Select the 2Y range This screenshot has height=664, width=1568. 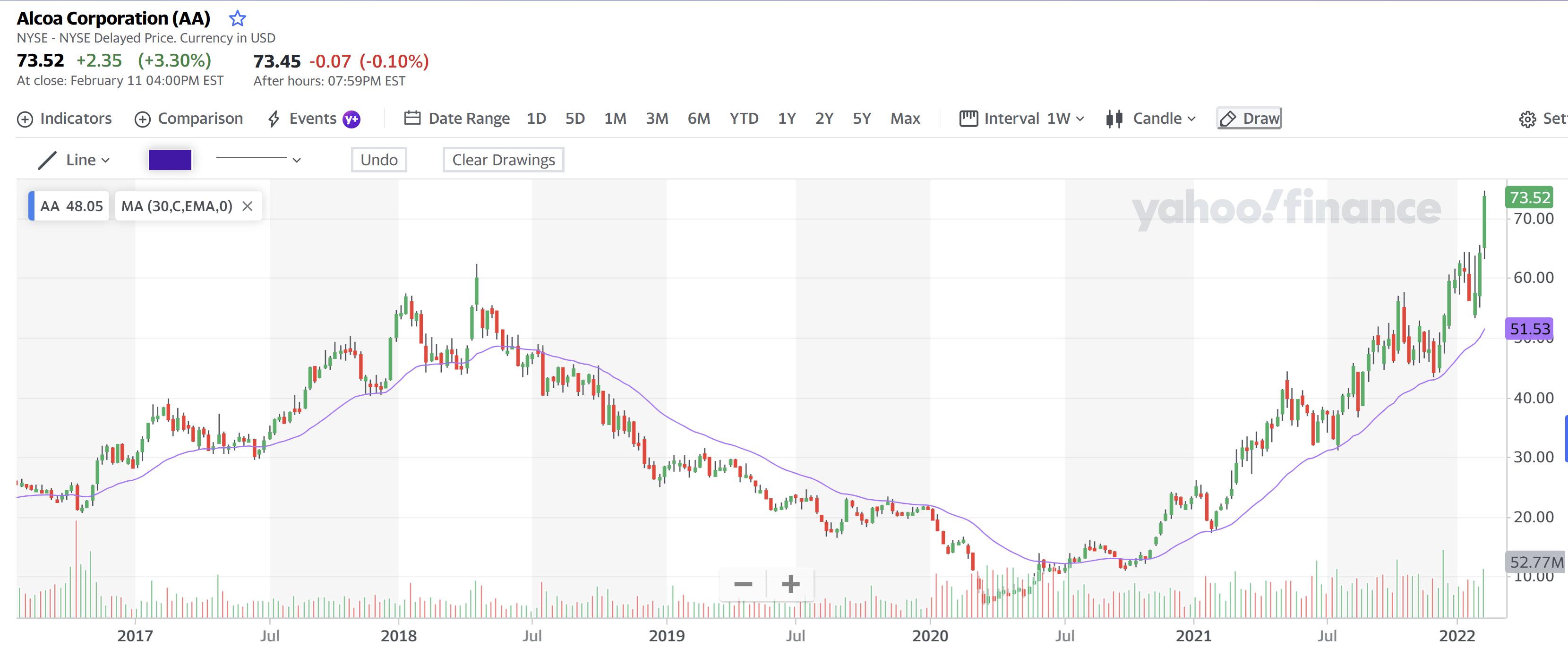(x=824, y=119)
